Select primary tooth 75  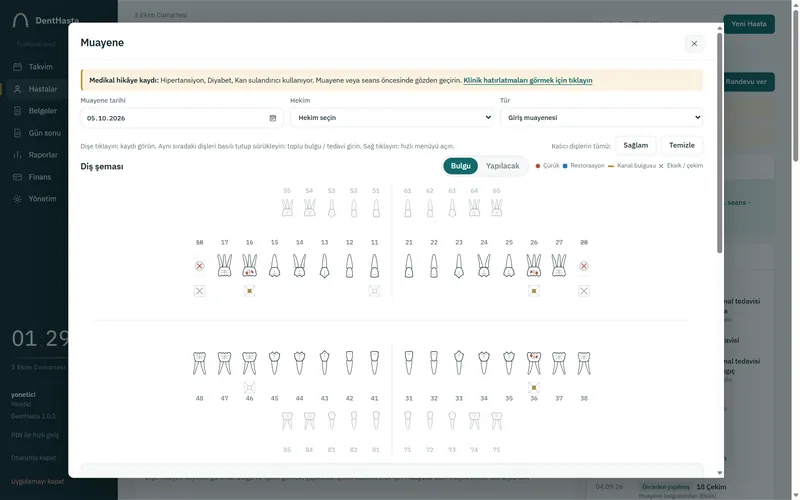(x=496, y=421)
